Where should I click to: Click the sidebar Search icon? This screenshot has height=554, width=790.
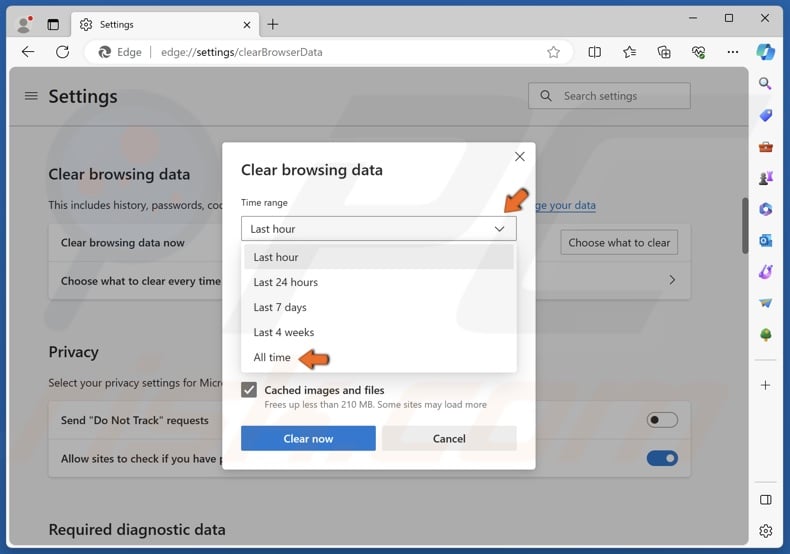[765, 84]
